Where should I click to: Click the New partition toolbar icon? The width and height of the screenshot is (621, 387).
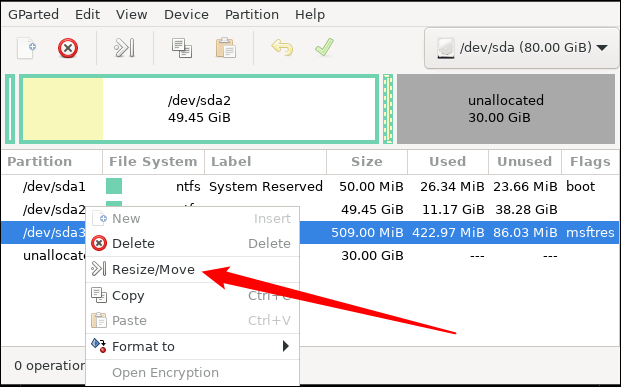[27, 48]
